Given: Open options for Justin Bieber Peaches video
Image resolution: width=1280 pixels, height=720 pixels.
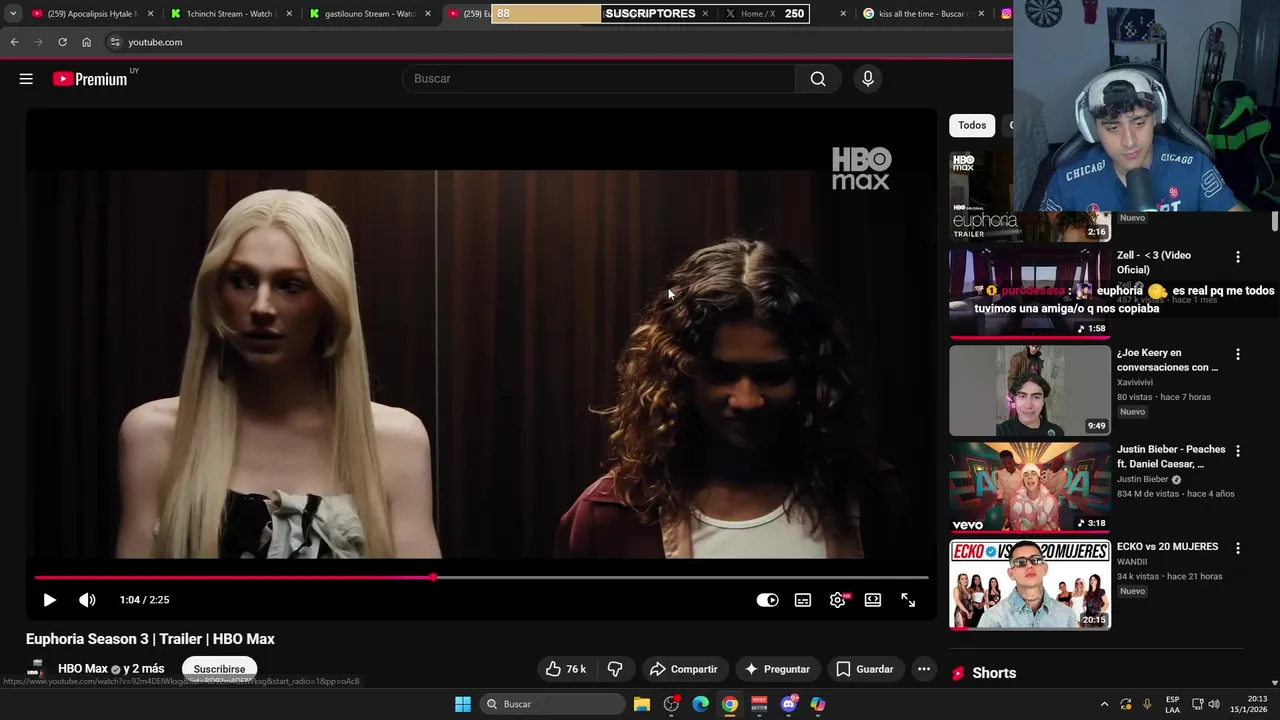Looking at the screenshot, I should point(1238,451).
